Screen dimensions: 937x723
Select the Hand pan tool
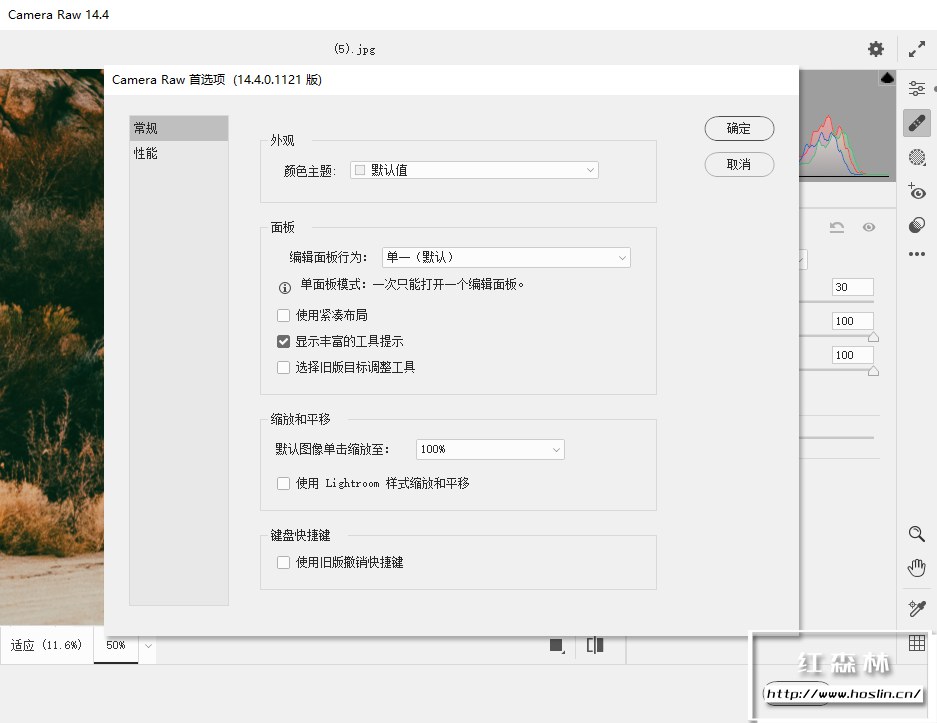917,568
